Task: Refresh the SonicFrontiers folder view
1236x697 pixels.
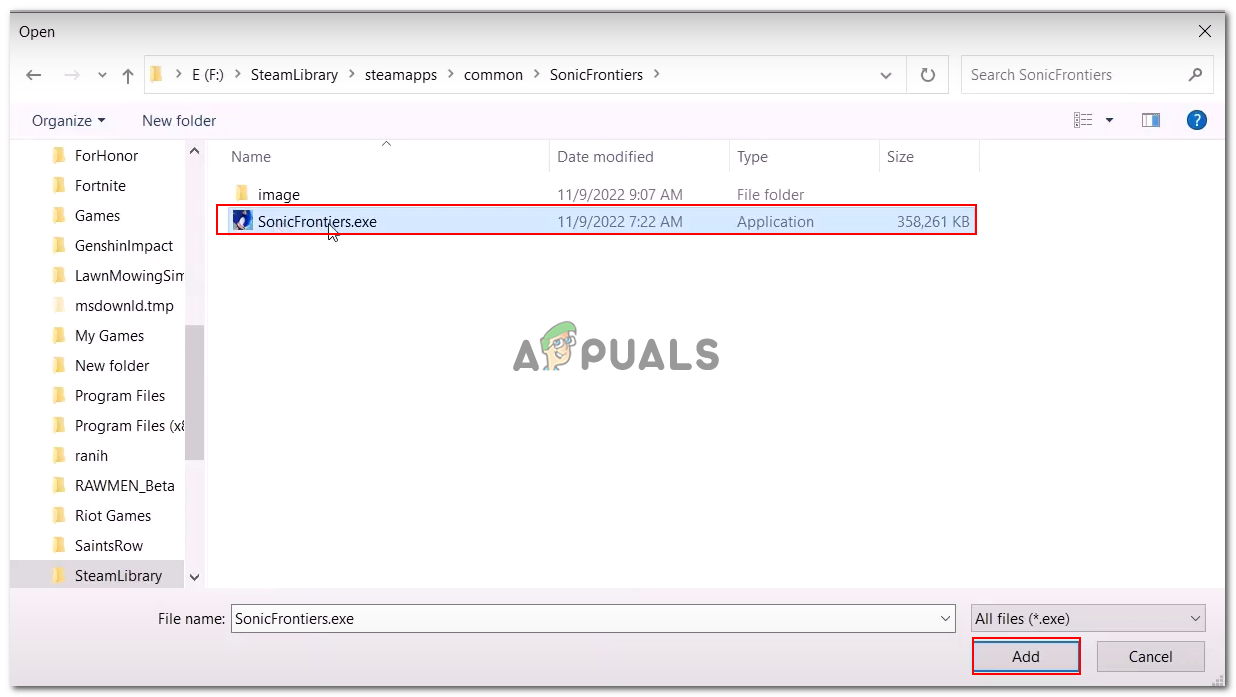Action: point(926,74)
